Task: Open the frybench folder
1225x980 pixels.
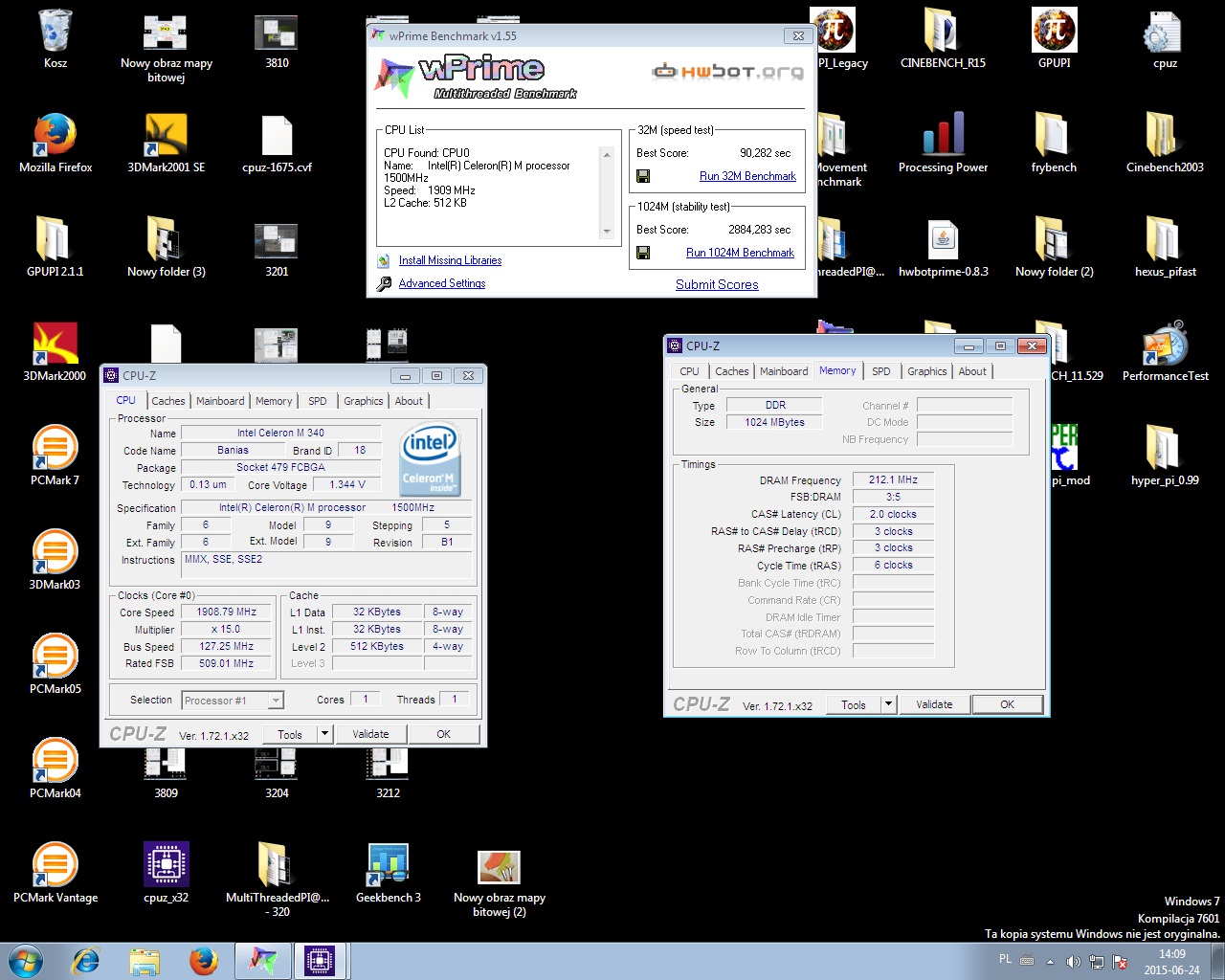Action: coord(1054,144)
